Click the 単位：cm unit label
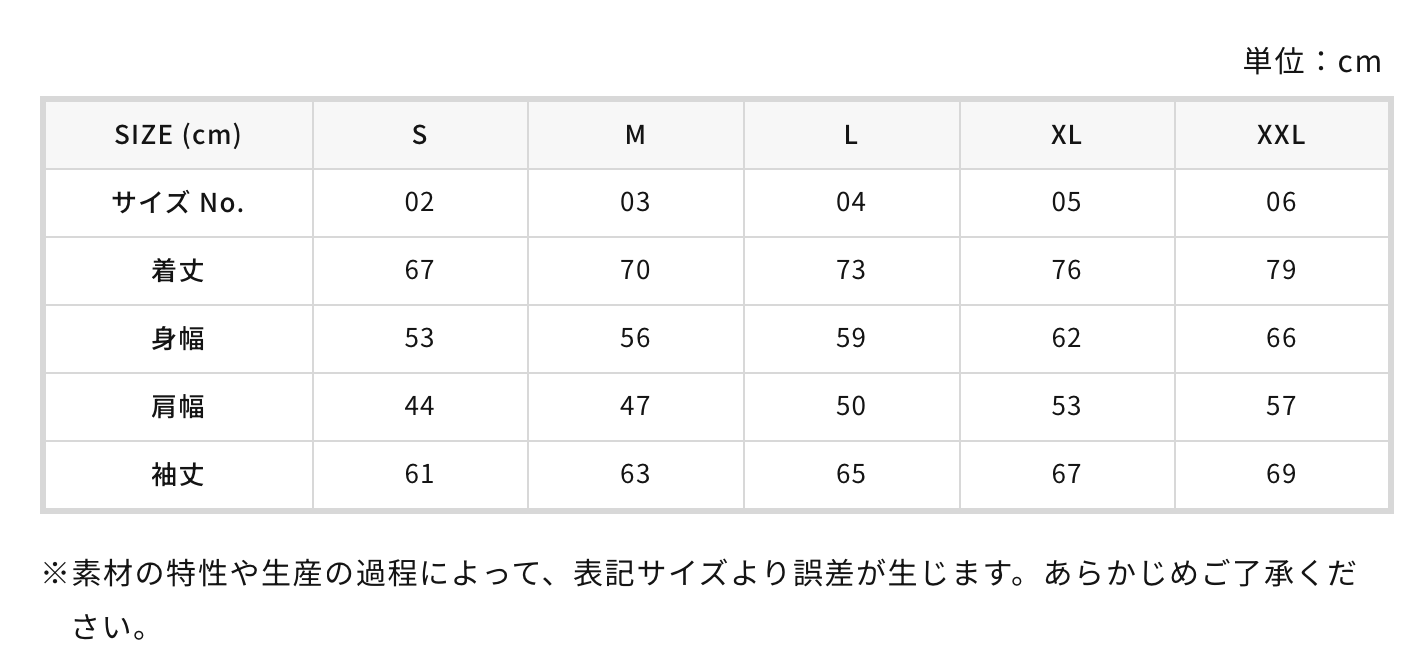 point(1311,62)
